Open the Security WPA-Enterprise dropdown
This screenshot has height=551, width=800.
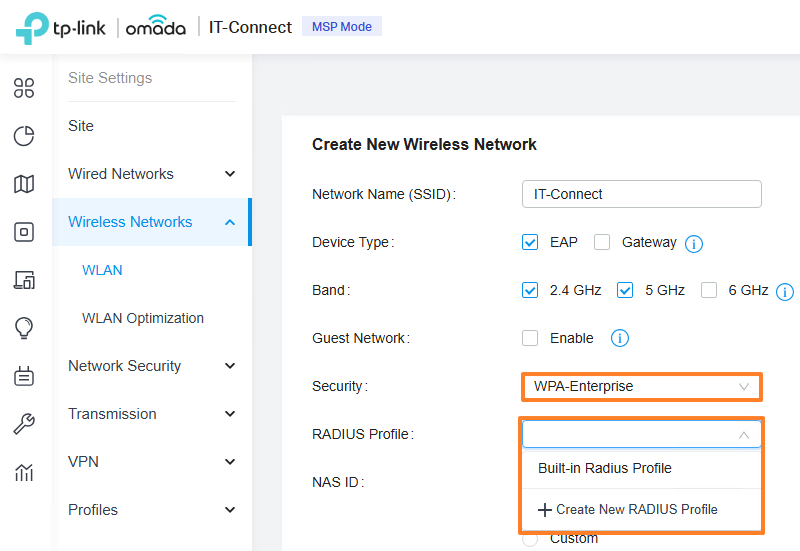[642, 386]
